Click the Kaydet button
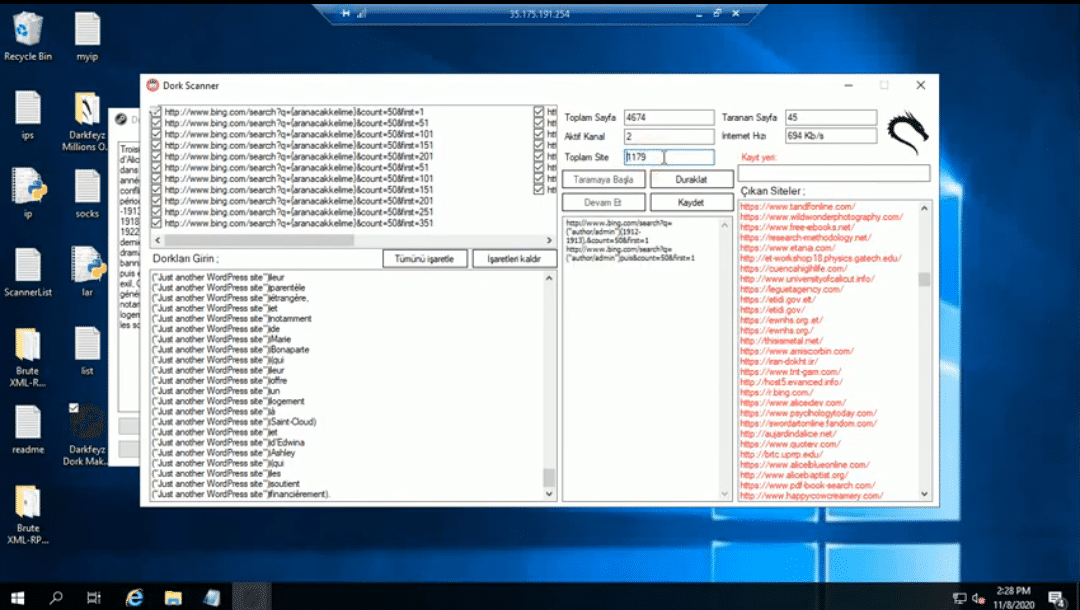The image size is (1080, 610). [691, 202]
